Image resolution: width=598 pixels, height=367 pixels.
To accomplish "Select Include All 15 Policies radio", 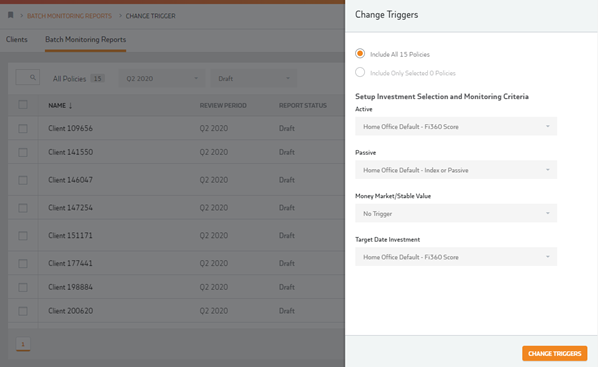I will 360,53.
